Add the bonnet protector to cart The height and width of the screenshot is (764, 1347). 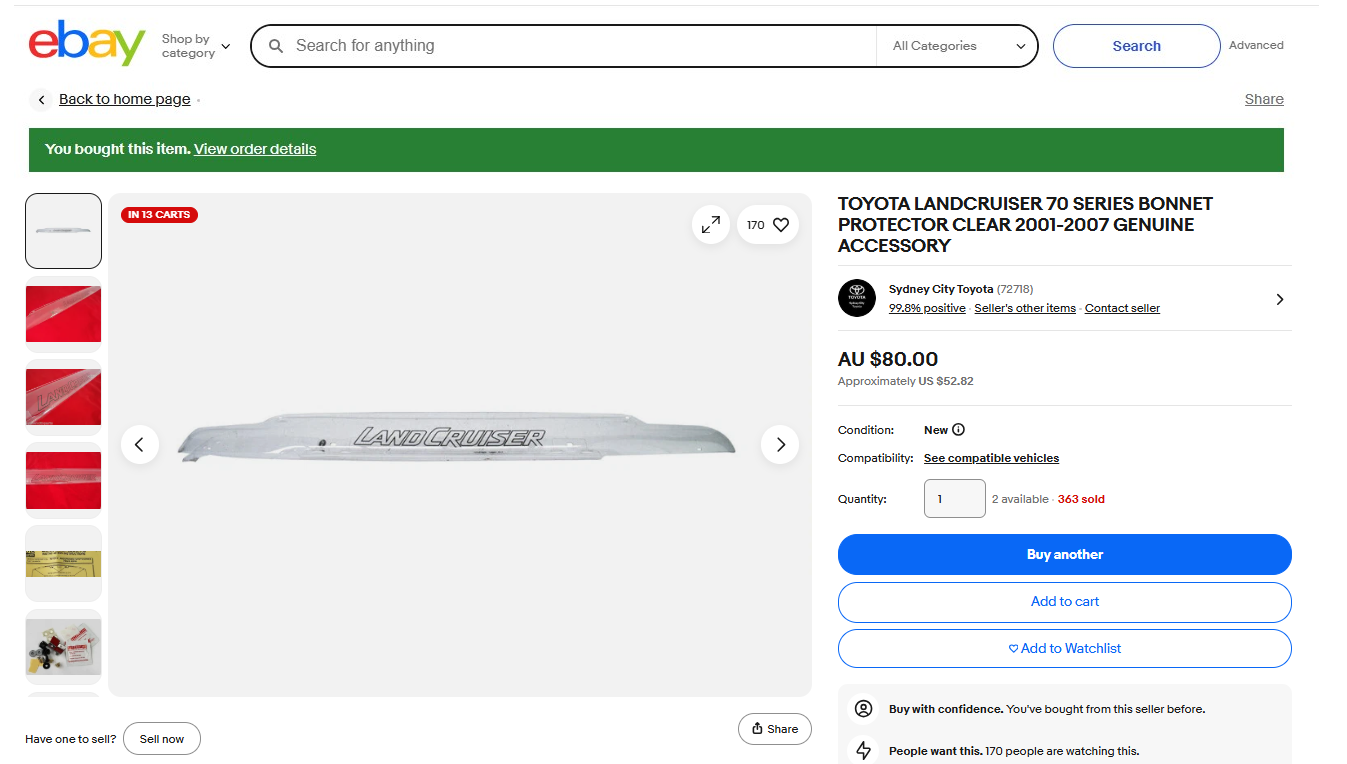tap(1064, 601)
